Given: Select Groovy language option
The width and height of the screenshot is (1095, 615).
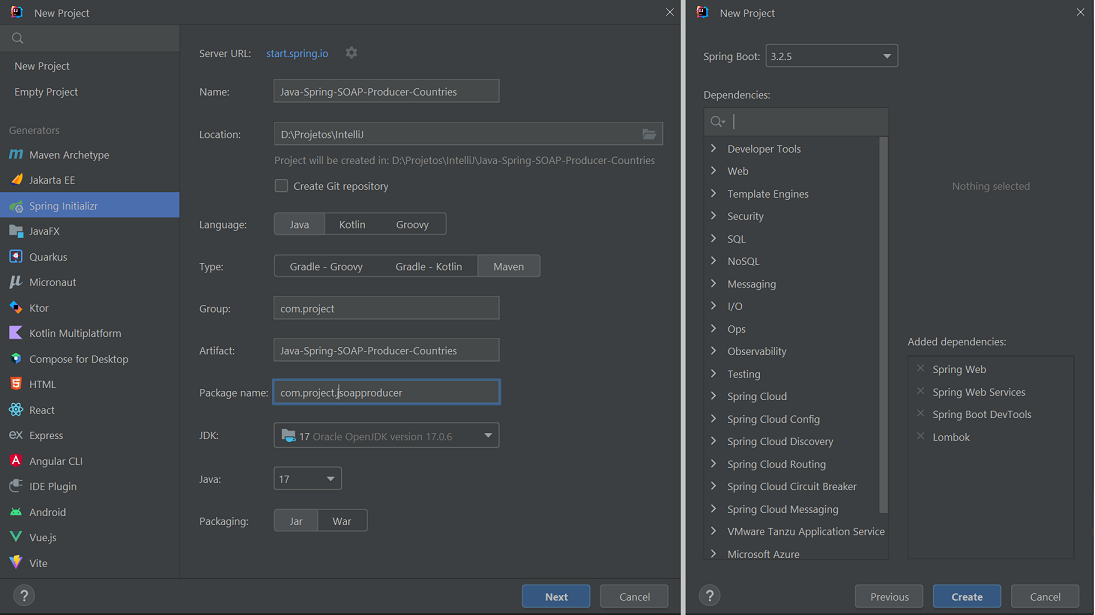Looking at the screenshot, I should coord(412,224).
